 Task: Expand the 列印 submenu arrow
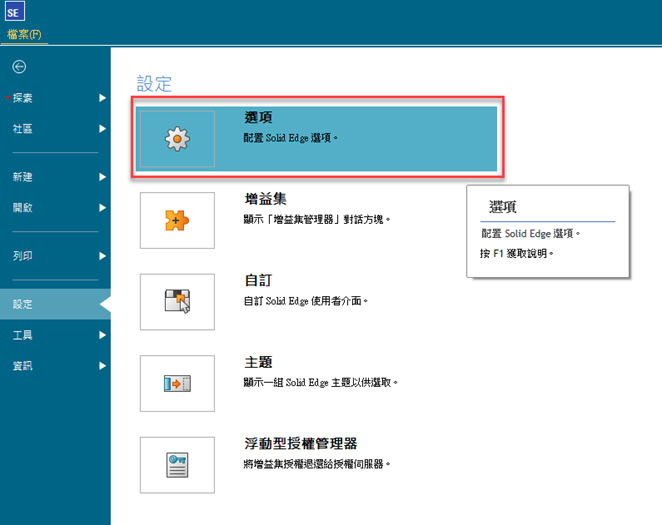(102, 256)
